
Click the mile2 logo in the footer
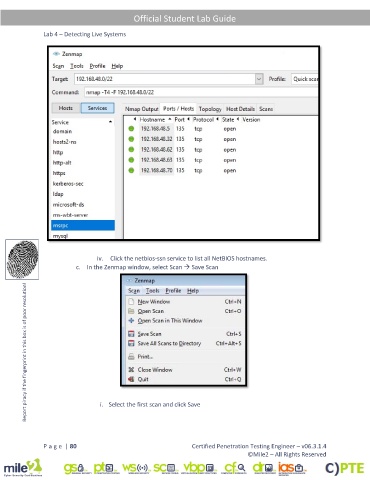pyautogui.click(x=23, y=468)
